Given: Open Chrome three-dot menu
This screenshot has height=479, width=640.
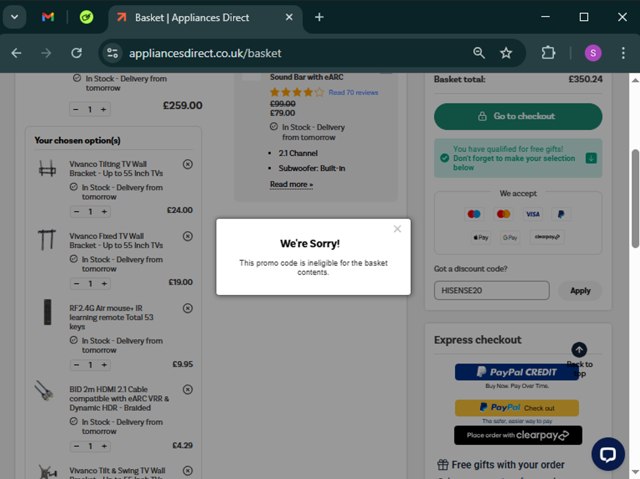Looking at the screenshot, I should click(x=623, y=53).
